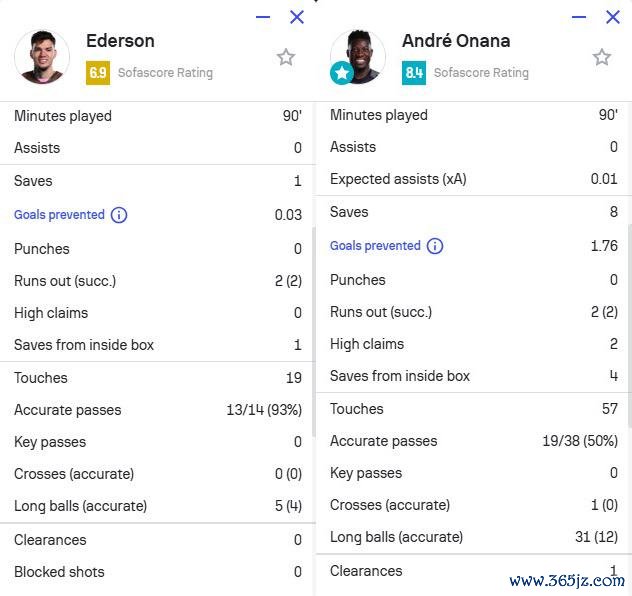Favorite André Onana with the star icon
Viewport: 632px width, 596px height.
[x=602, y=57]
